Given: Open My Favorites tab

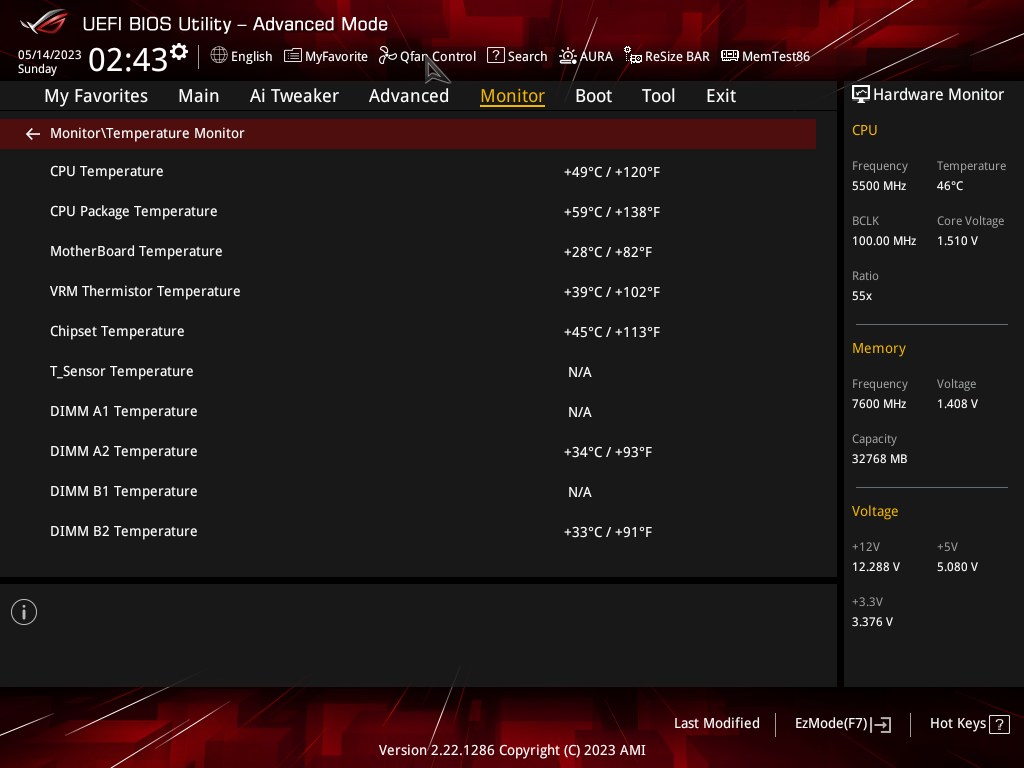Looking at the screenshot, I should click(96, 96).
